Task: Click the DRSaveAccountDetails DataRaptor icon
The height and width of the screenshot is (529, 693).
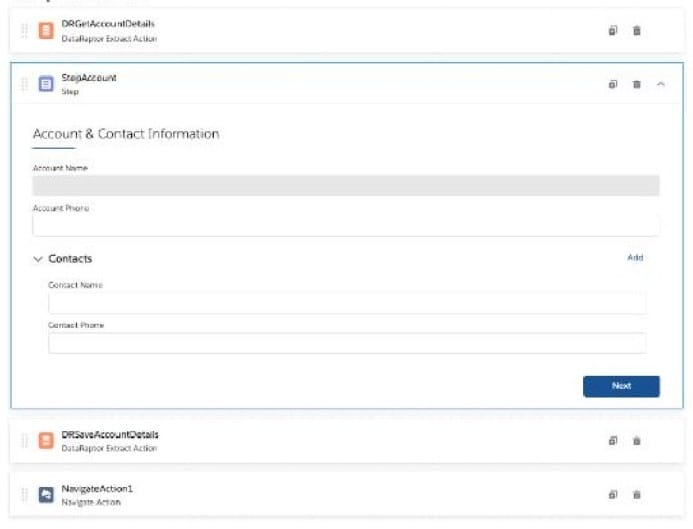Action: [45, 441]
